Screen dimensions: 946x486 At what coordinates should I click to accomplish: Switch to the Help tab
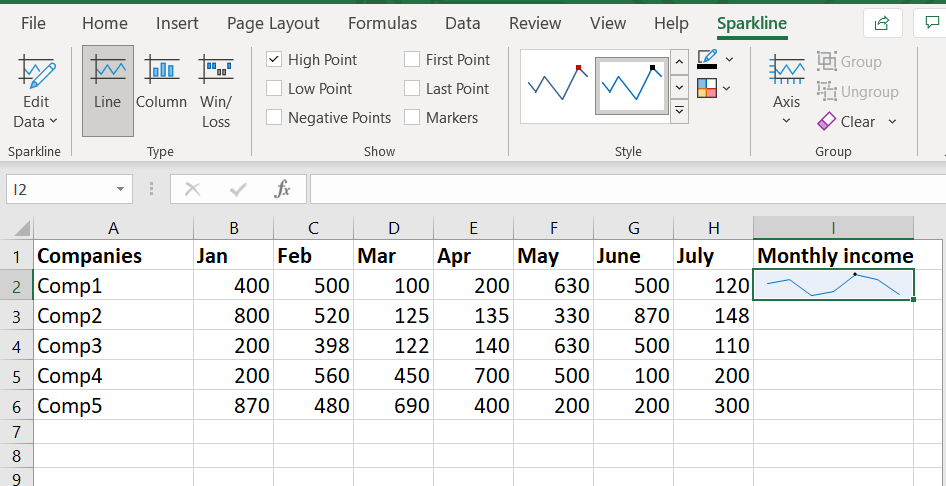pyautogui.click(x=671, y=24)
